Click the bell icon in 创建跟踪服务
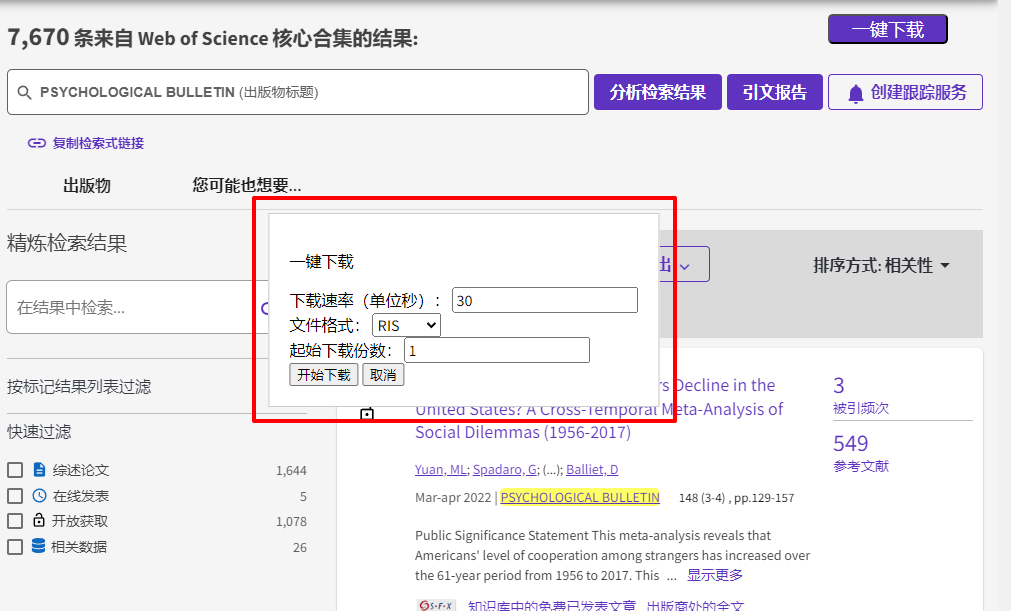This screenshot has height=611, width=1011. [855, 94]
